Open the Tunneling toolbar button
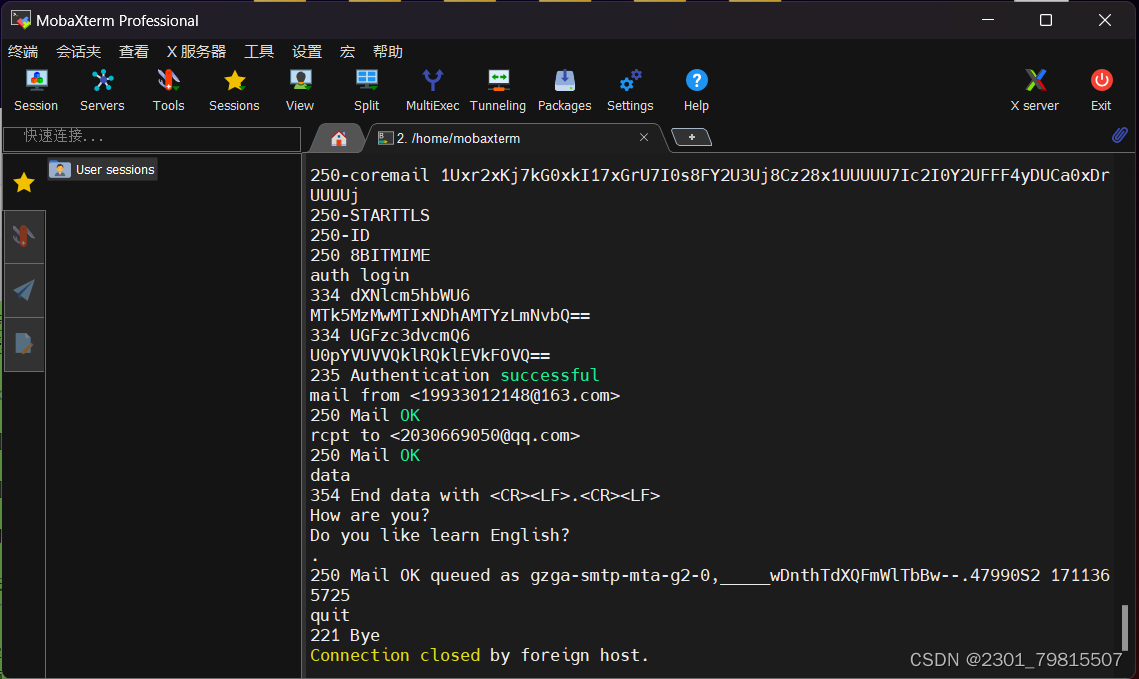 (x=498, y=90)
